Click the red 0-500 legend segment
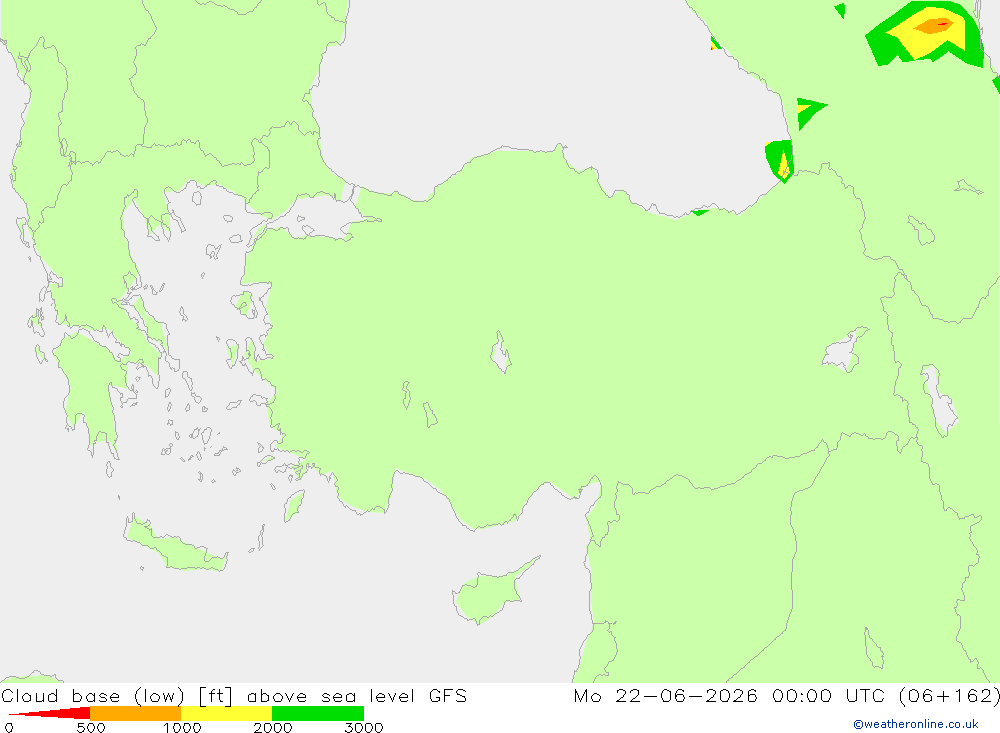Image resolution: width=1000 pixels, height=733 pixels. tap(49, 713)
